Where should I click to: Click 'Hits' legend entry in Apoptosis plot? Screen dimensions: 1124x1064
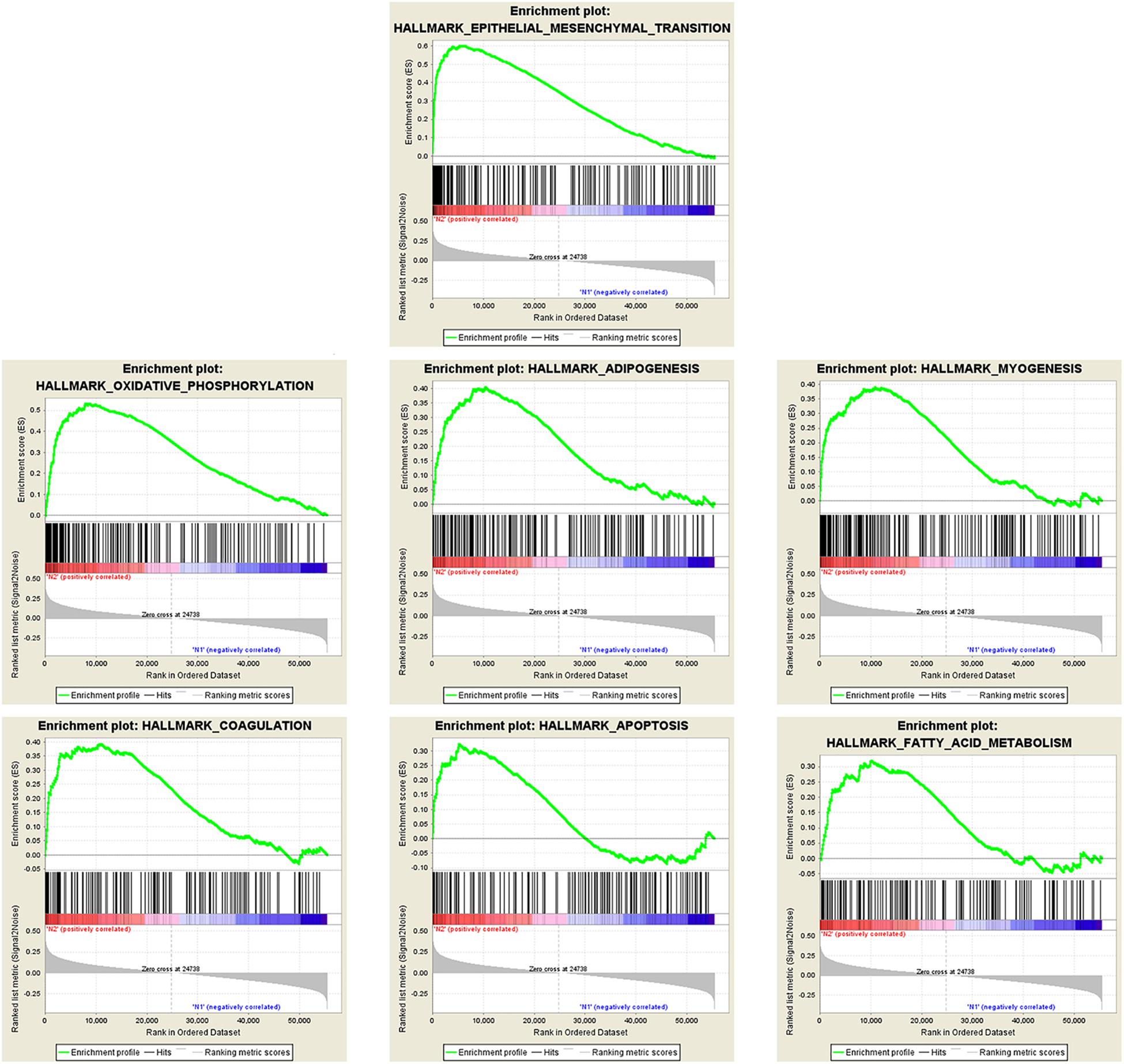point(545,1052)
